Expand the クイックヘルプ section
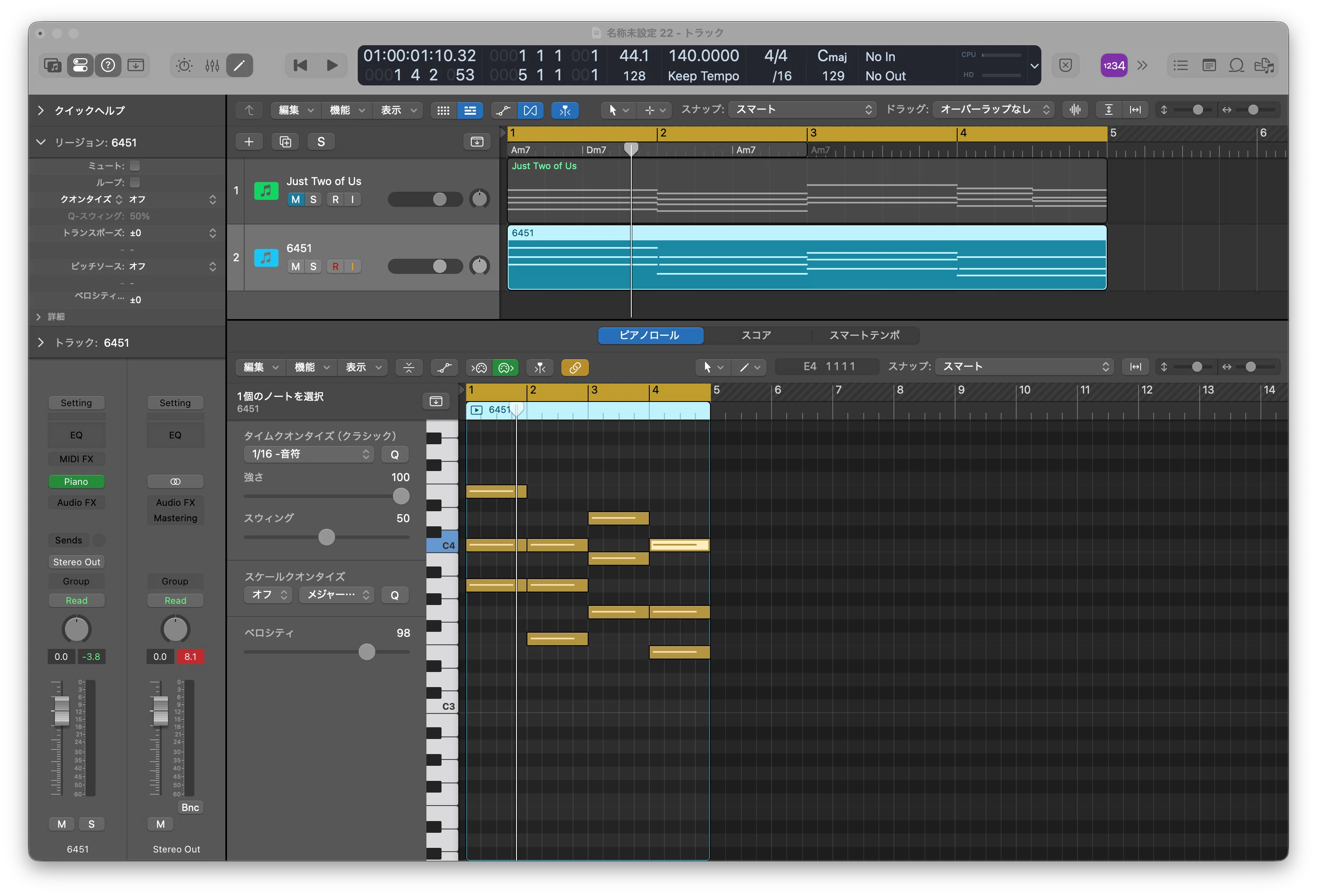Image resolution: width=1317 pixels, height=896 pixels. pyautogui.click(x=41, y=111)
